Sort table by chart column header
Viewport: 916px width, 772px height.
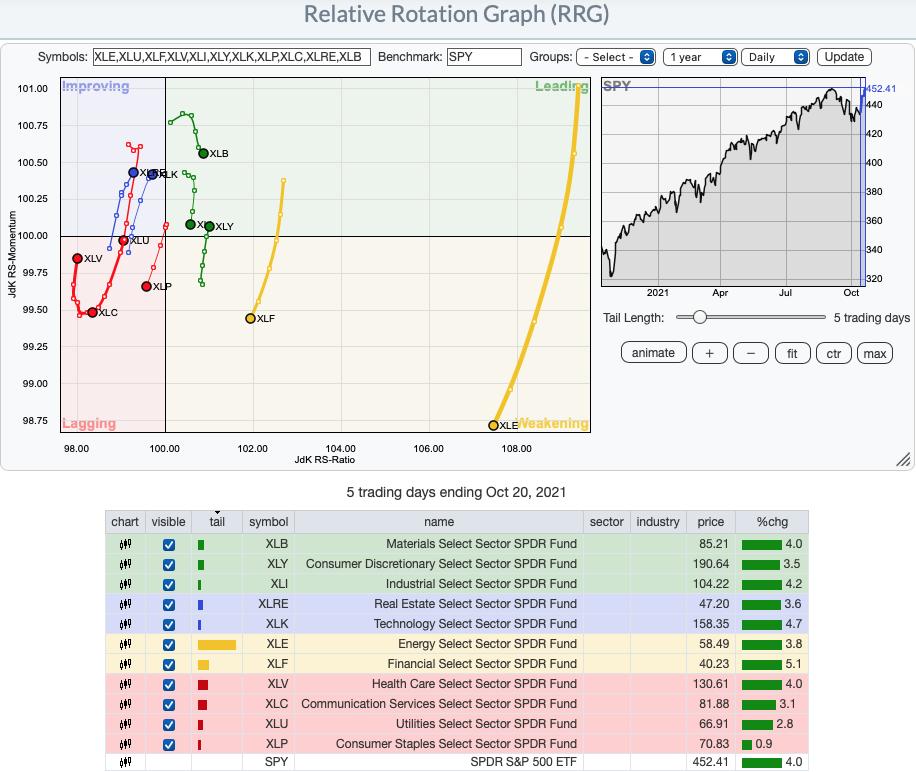click(125, 522)
